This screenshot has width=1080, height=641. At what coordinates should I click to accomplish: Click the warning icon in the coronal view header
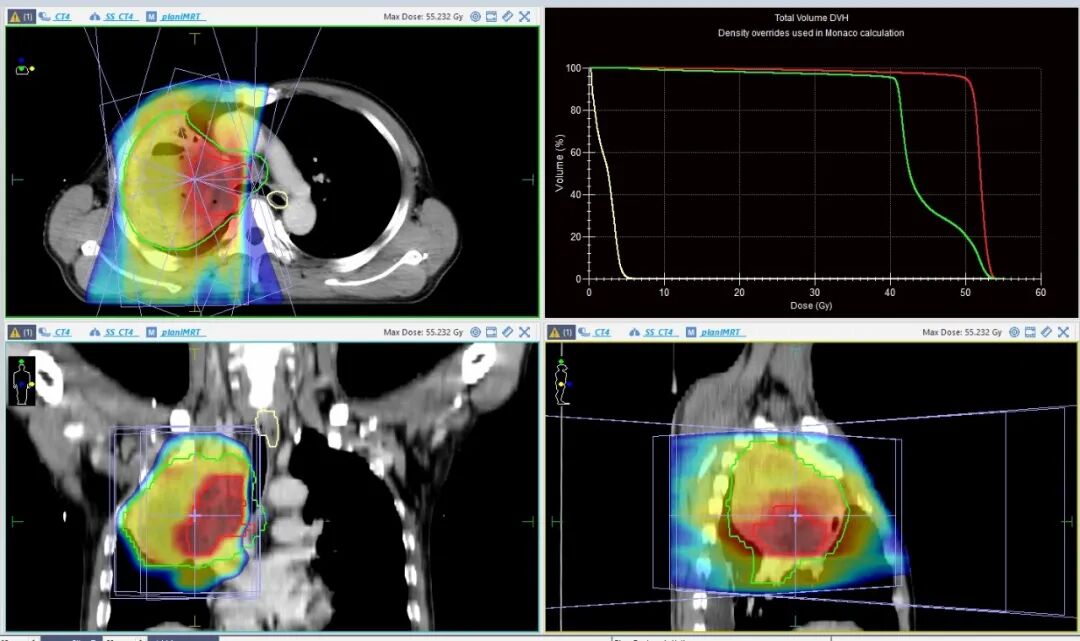(14, 332)
